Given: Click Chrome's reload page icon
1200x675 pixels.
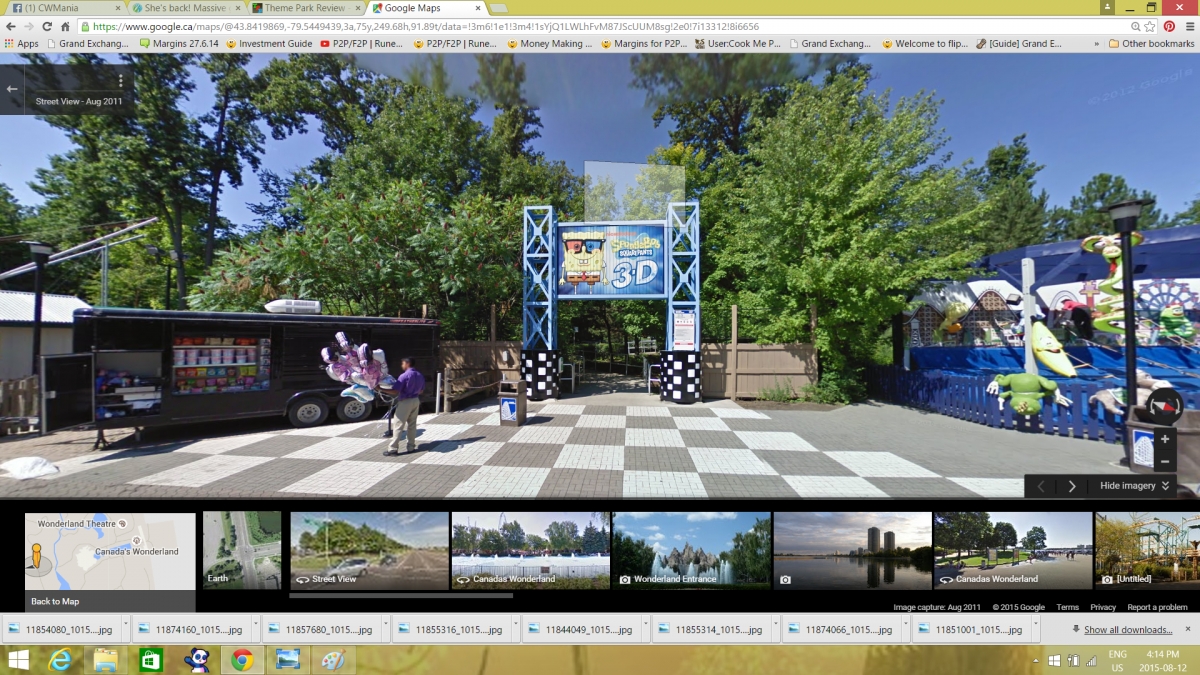Looking at the screenshot, I should (46, 27).
